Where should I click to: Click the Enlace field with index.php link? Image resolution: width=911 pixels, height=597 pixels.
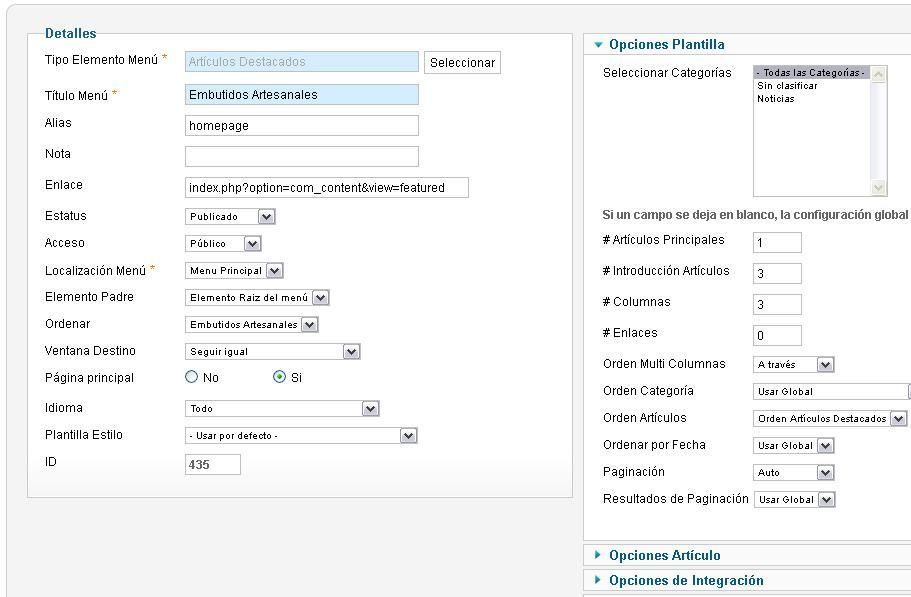pos(327,188)
